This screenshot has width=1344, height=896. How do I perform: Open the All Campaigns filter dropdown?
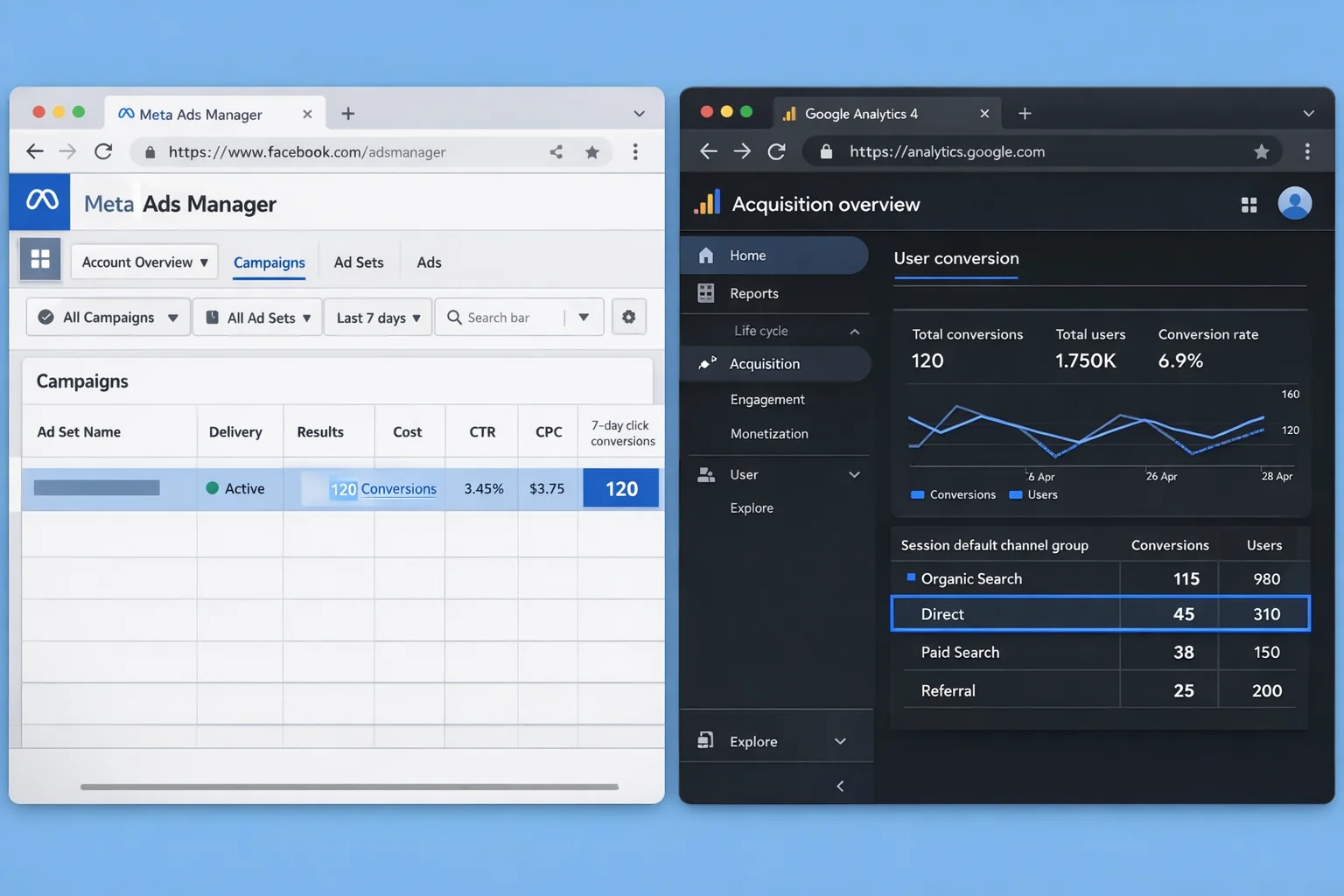point(108,318)
